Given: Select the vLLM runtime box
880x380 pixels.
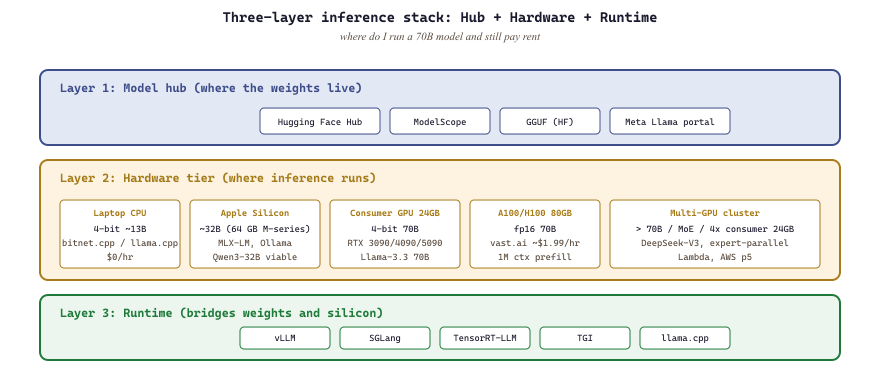Looking at the screenshot, I should 285,338.
